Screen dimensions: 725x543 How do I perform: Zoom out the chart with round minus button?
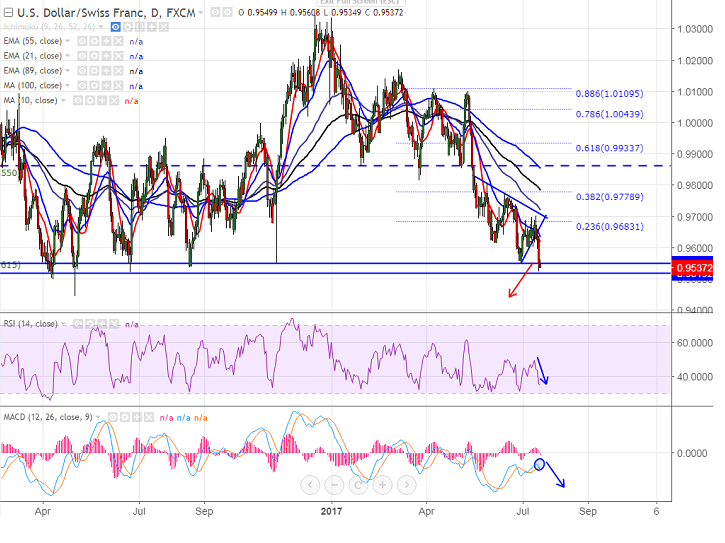[x=334, y=485]
